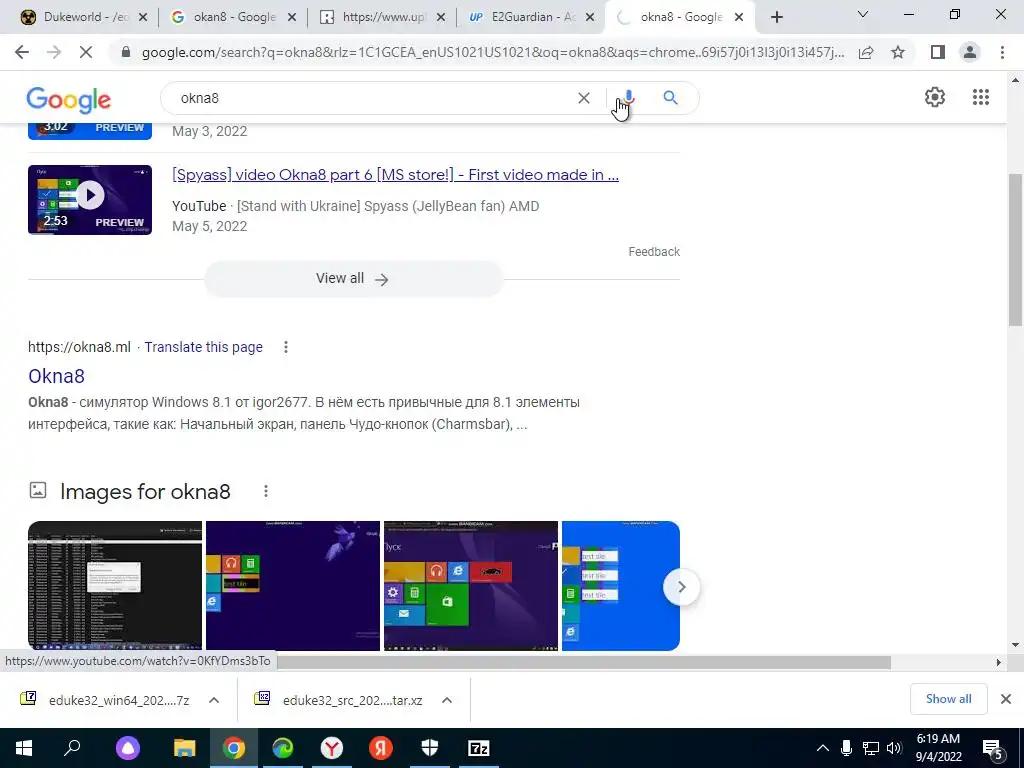Open the blue test tile image thumbnail
This screenshot has height=768, width=1024.
point(620,586)
